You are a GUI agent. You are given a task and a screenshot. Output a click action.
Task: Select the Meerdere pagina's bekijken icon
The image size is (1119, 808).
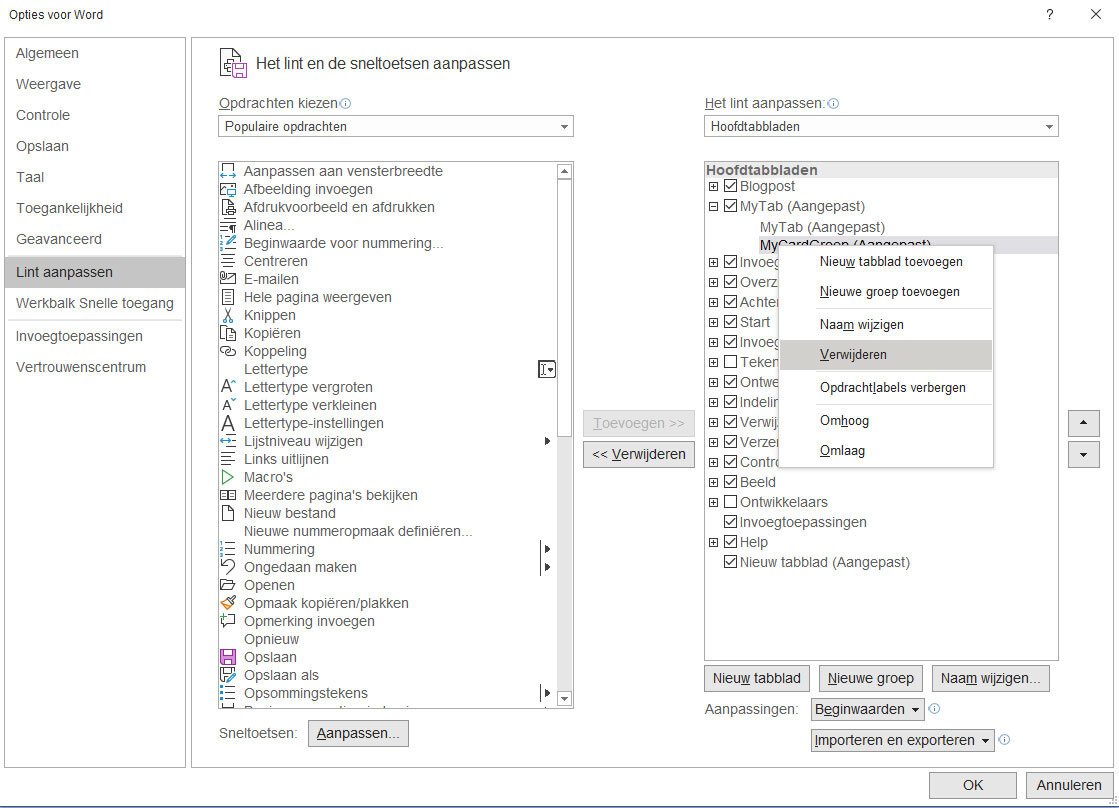tap(228, 495)
